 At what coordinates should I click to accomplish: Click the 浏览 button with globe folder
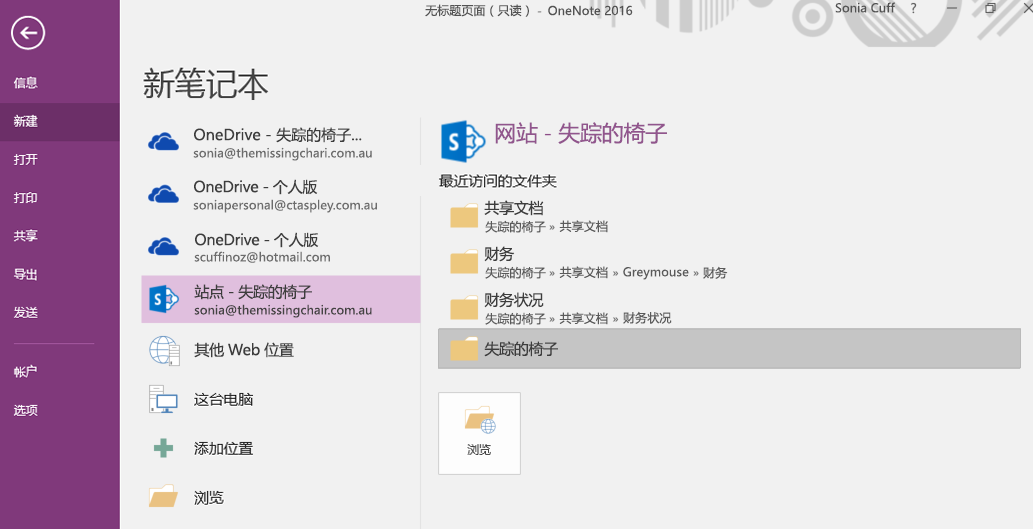tap(479, 433)
